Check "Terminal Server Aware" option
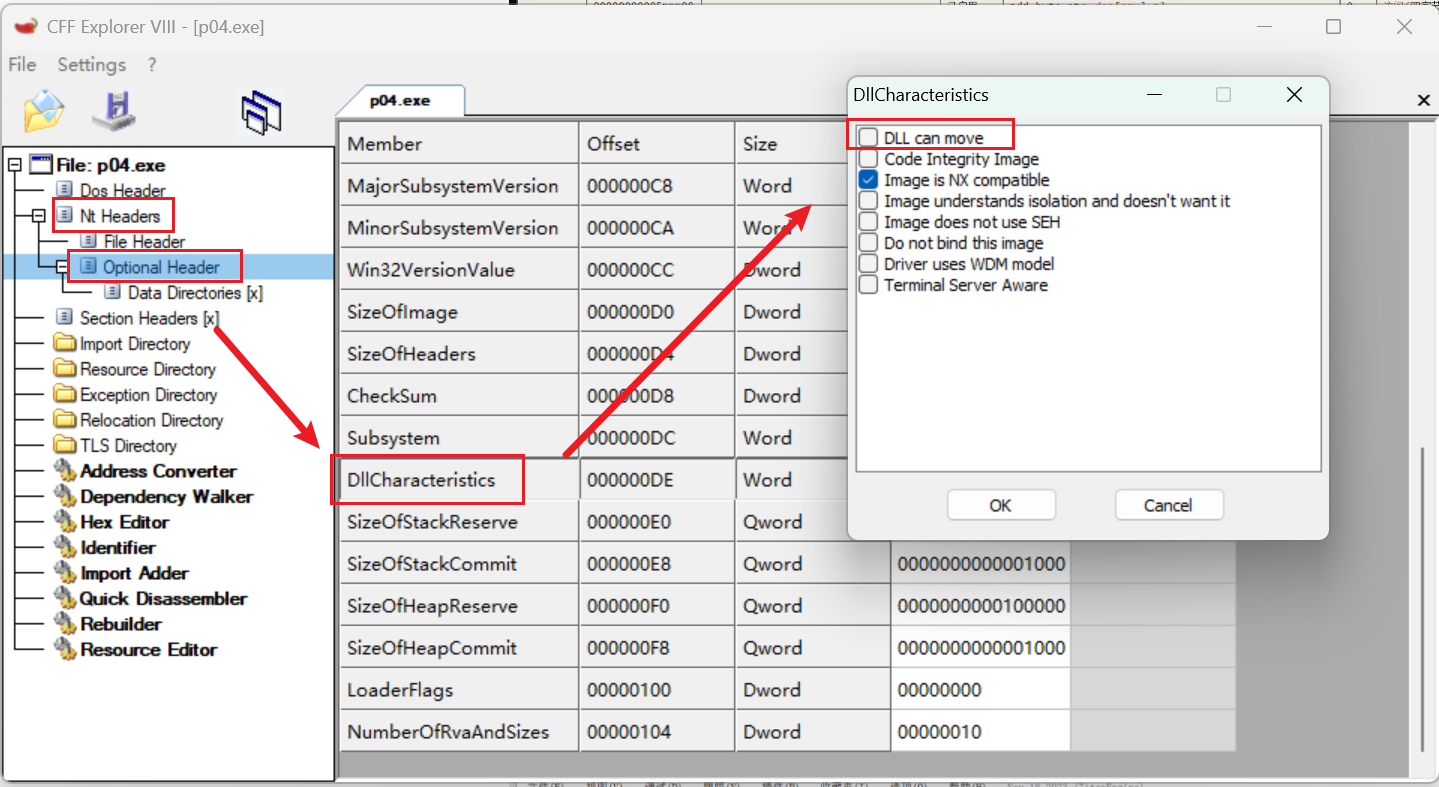 (x=868, y=285)
